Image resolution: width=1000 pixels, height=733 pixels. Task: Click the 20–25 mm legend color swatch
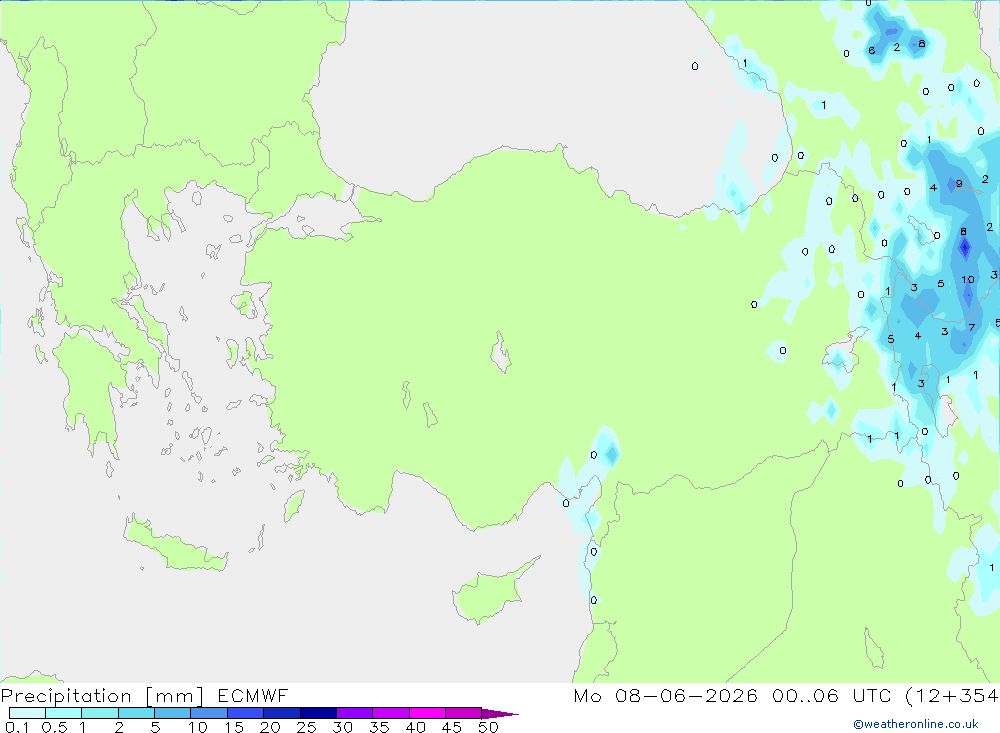[282, 713]
